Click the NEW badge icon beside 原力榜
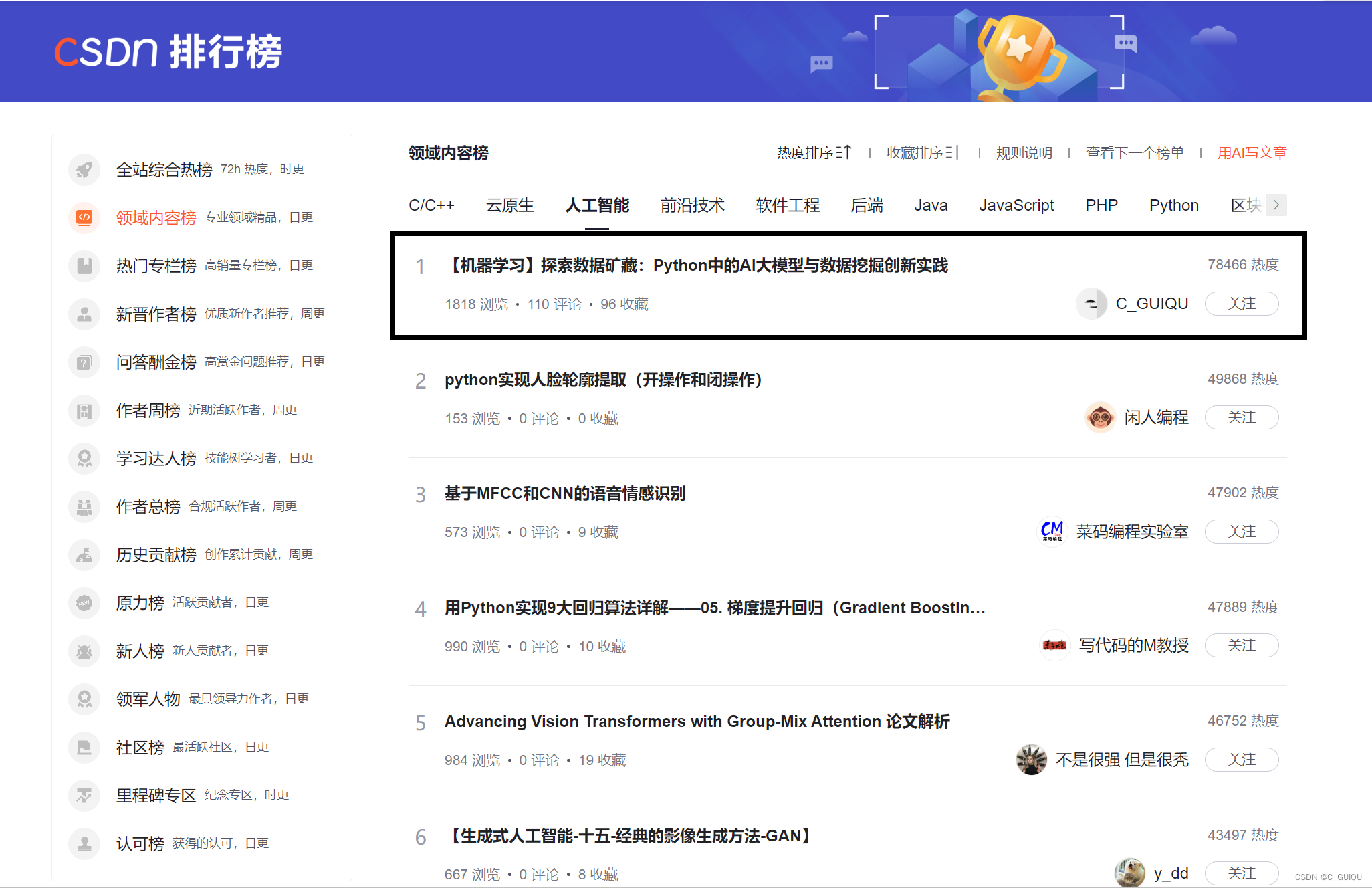This screenshot has height=888, width=1372. [84, 602]
